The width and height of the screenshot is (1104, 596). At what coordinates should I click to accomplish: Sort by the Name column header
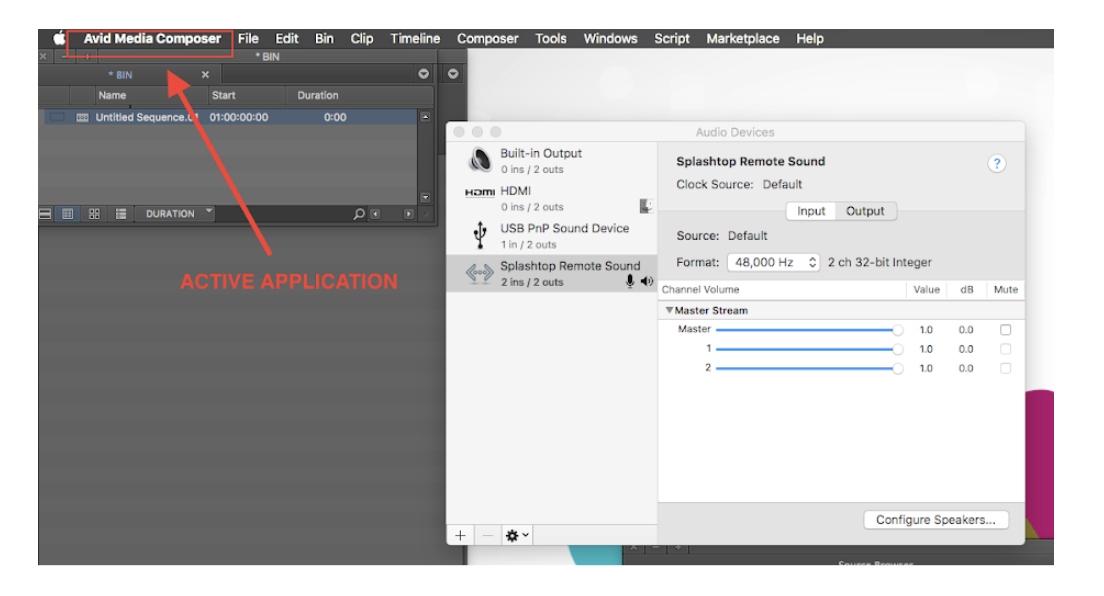coord(112,95)
